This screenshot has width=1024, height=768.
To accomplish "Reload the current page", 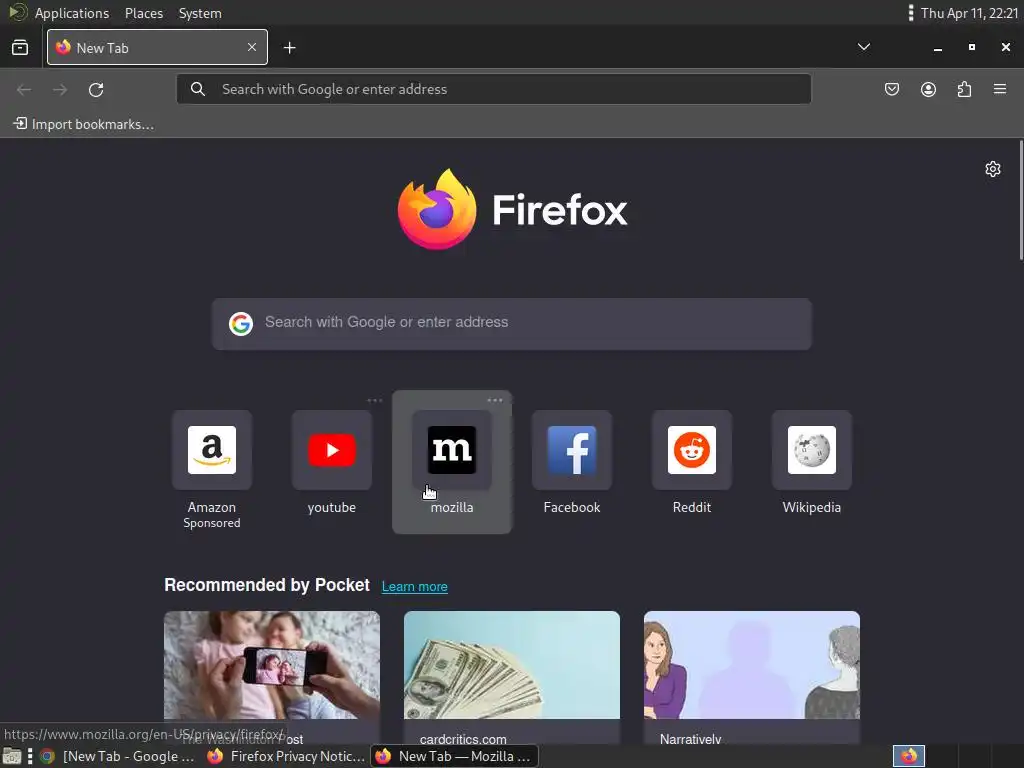I will click(96, 89).
